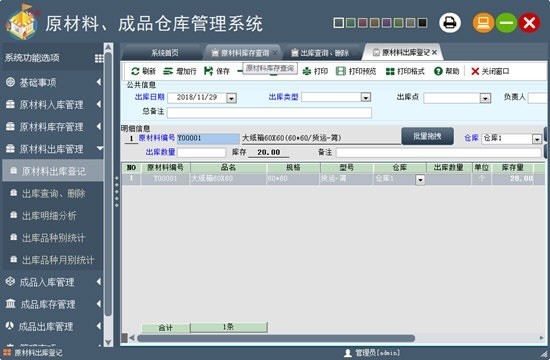The width and height of the screenshot is (550, 360).
Task: Click the 品名 column header
Action: (228, 168)
